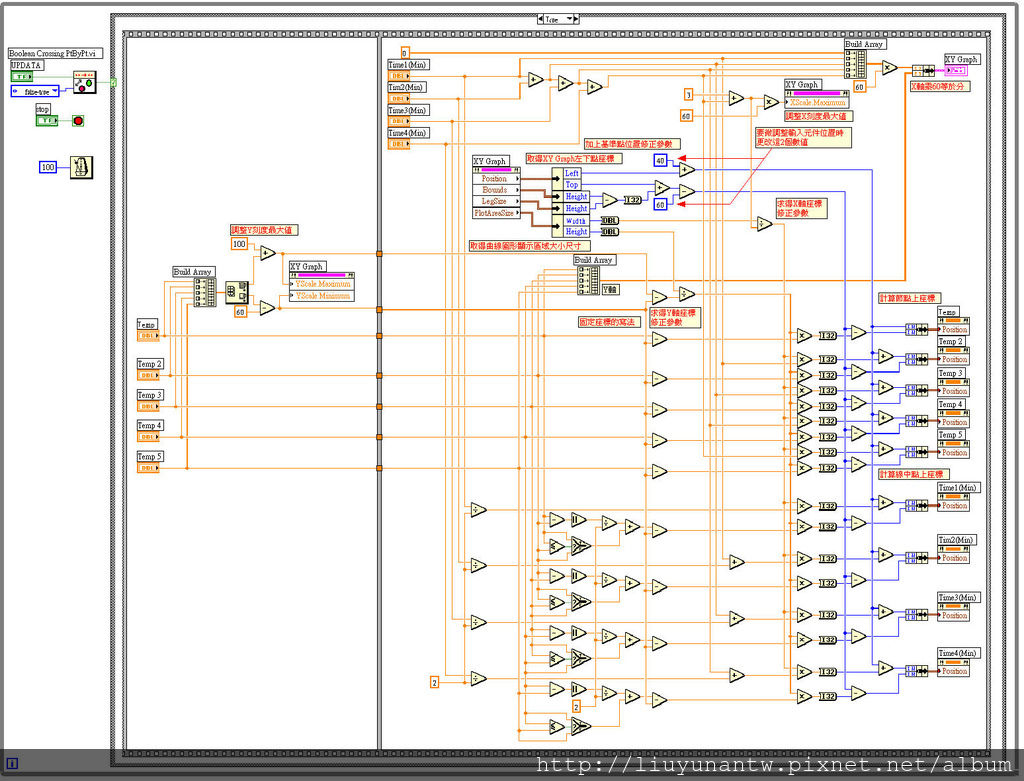1024x781 pixels.
Task: Click the UPDATA boolean terminal
Action: [x=22, y=77]
